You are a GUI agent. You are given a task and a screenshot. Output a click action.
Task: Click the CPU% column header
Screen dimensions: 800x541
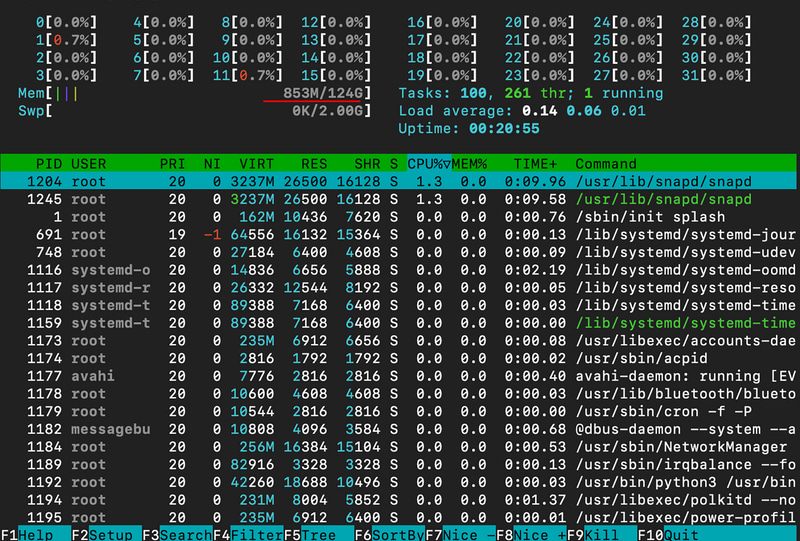(429, 164)
